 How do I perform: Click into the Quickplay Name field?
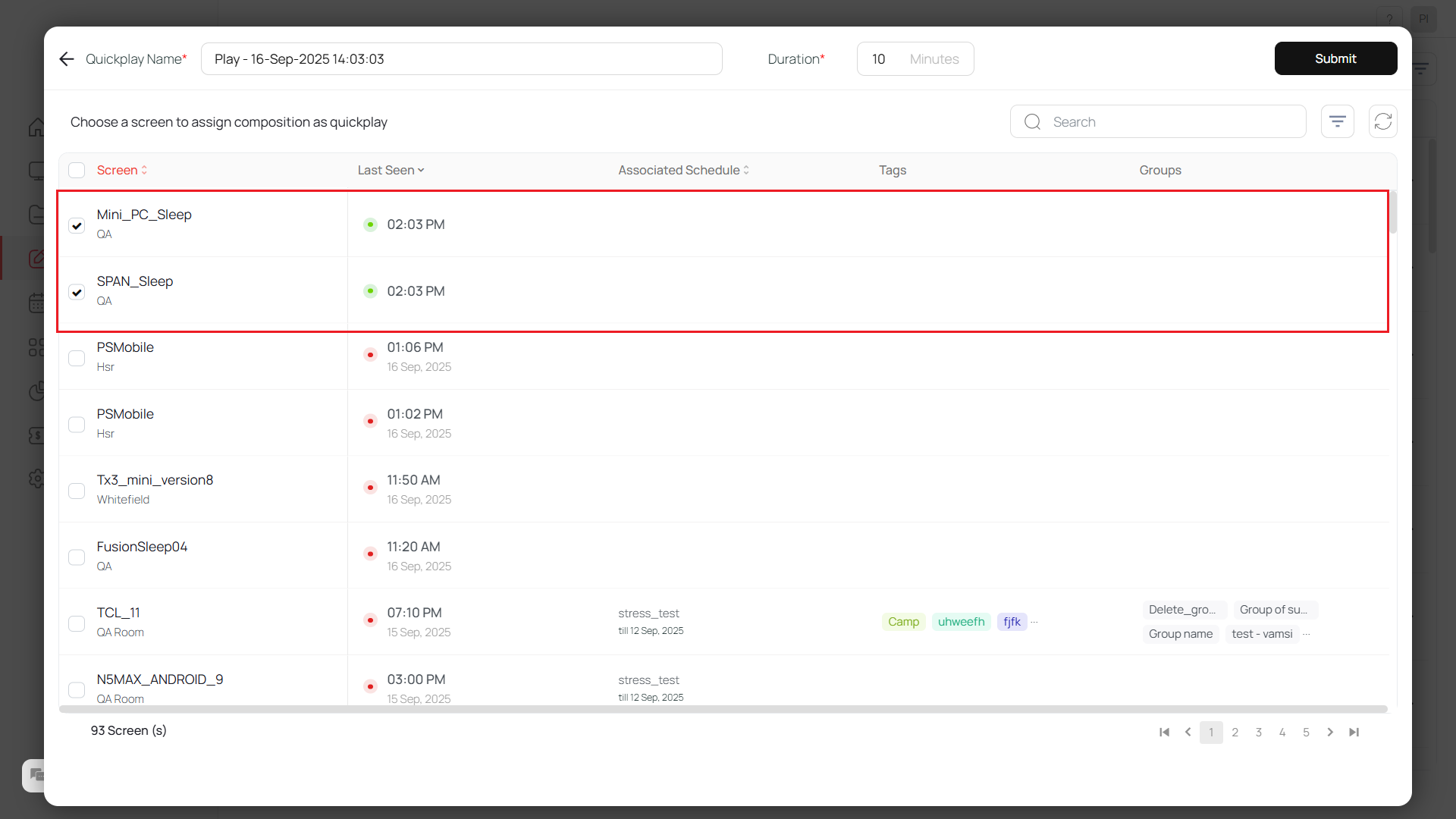click(461, 59)
